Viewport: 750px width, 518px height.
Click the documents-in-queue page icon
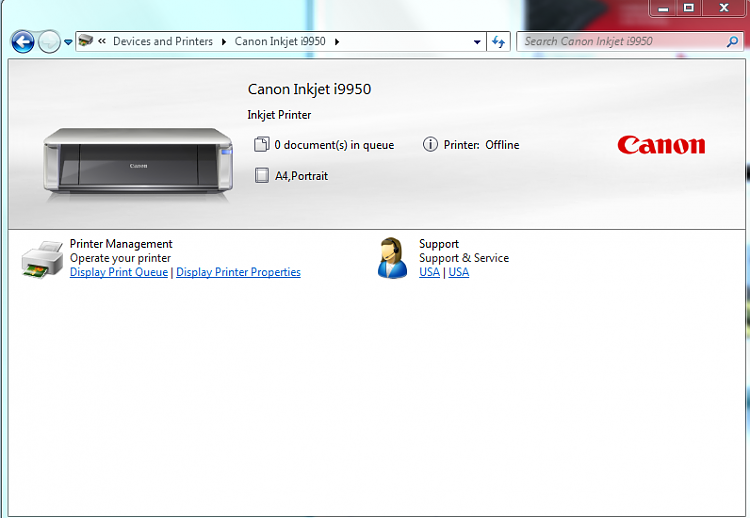tap(262, 144)
